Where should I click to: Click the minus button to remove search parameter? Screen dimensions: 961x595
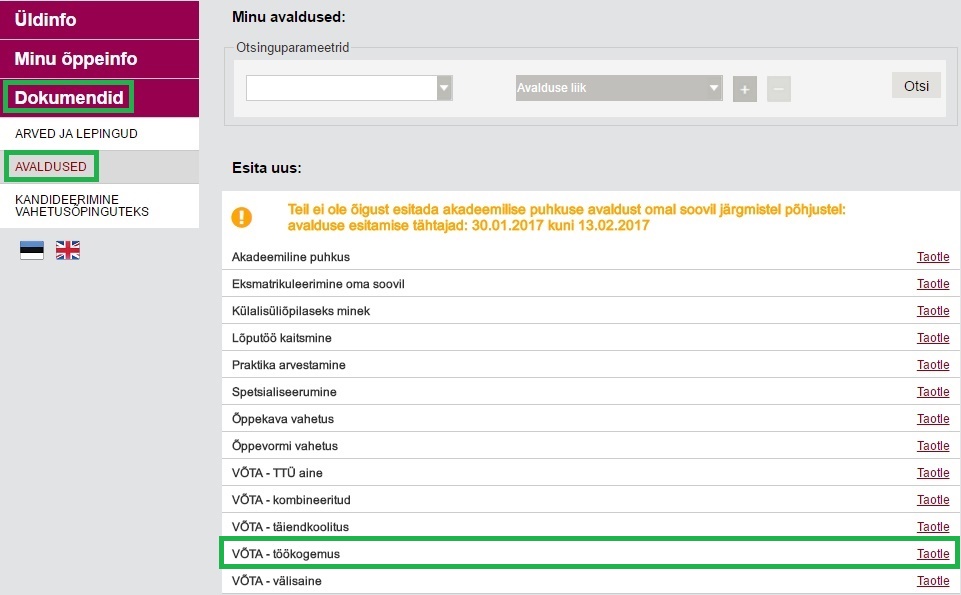click(x=778, y=89)
